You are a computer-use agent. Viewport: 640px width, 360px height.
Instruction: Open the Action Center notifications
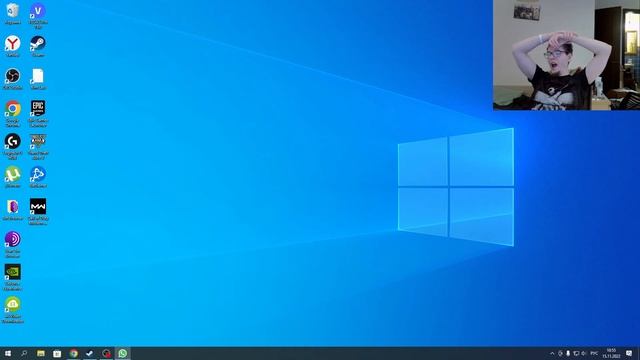tap(629, 353)
